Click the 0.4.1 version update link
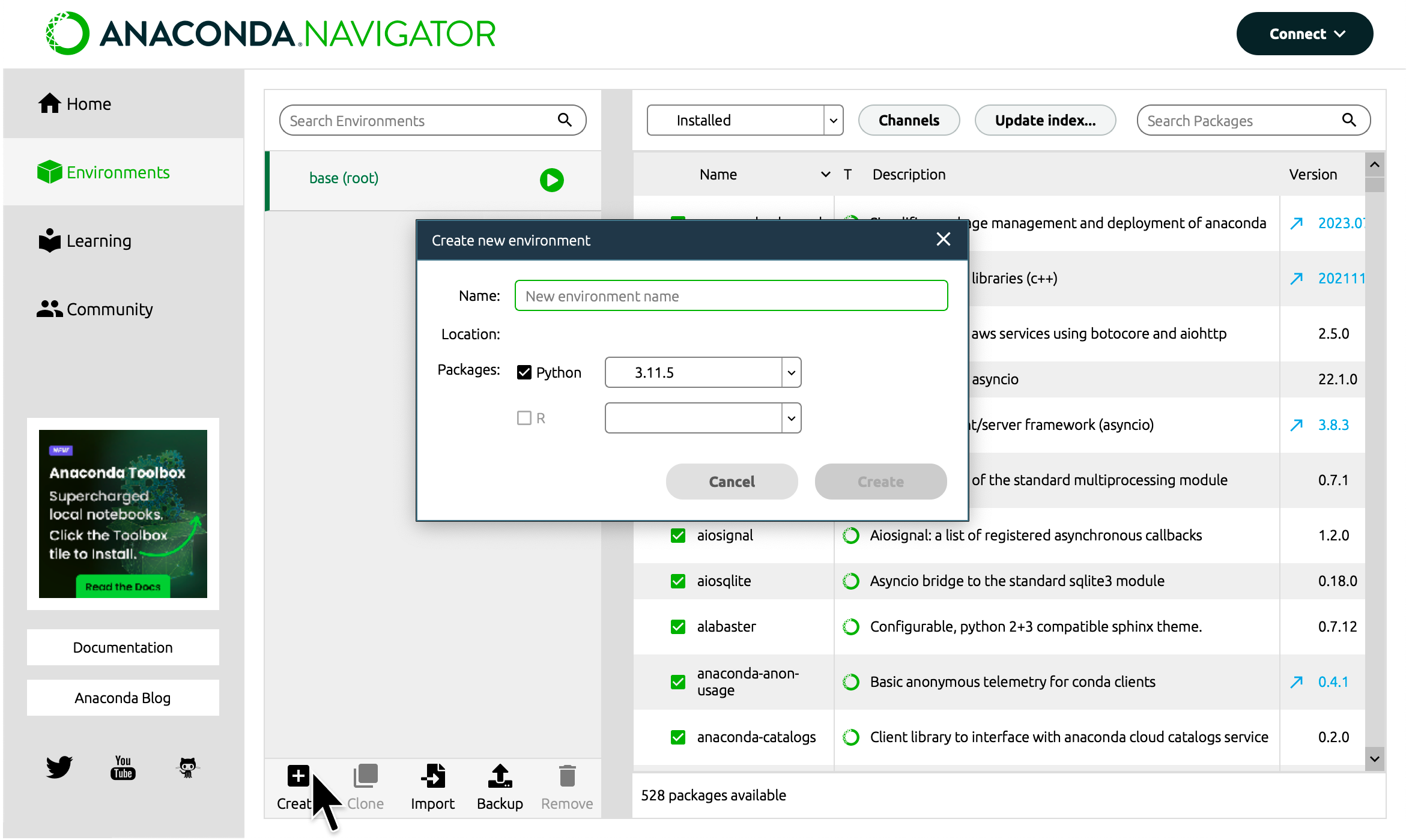1409x840 pixels. (x=1332, y=681)
